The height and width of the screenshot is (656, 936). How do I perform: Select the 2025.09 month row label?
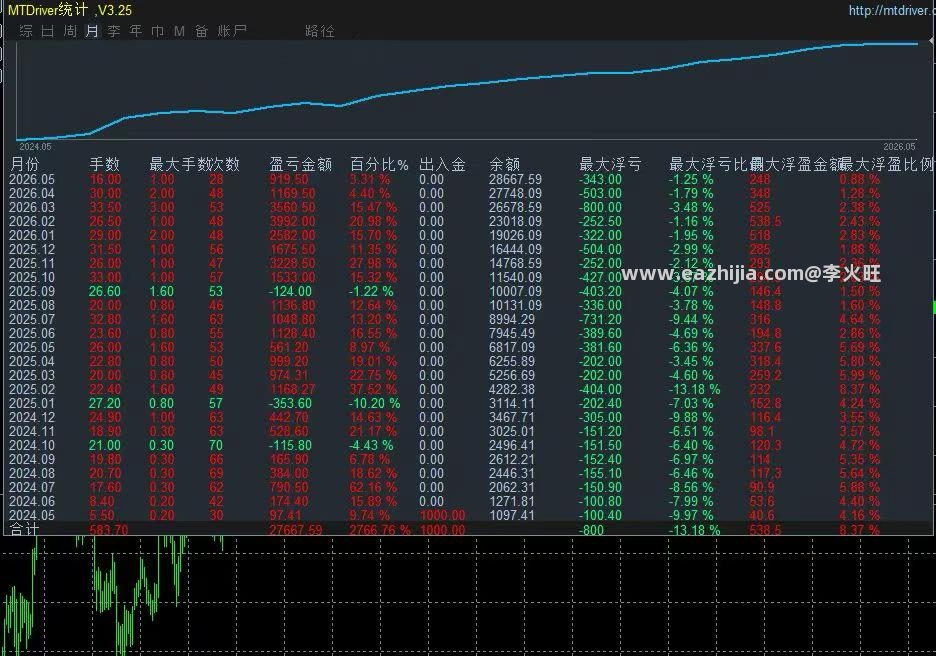tap(32, 291)
